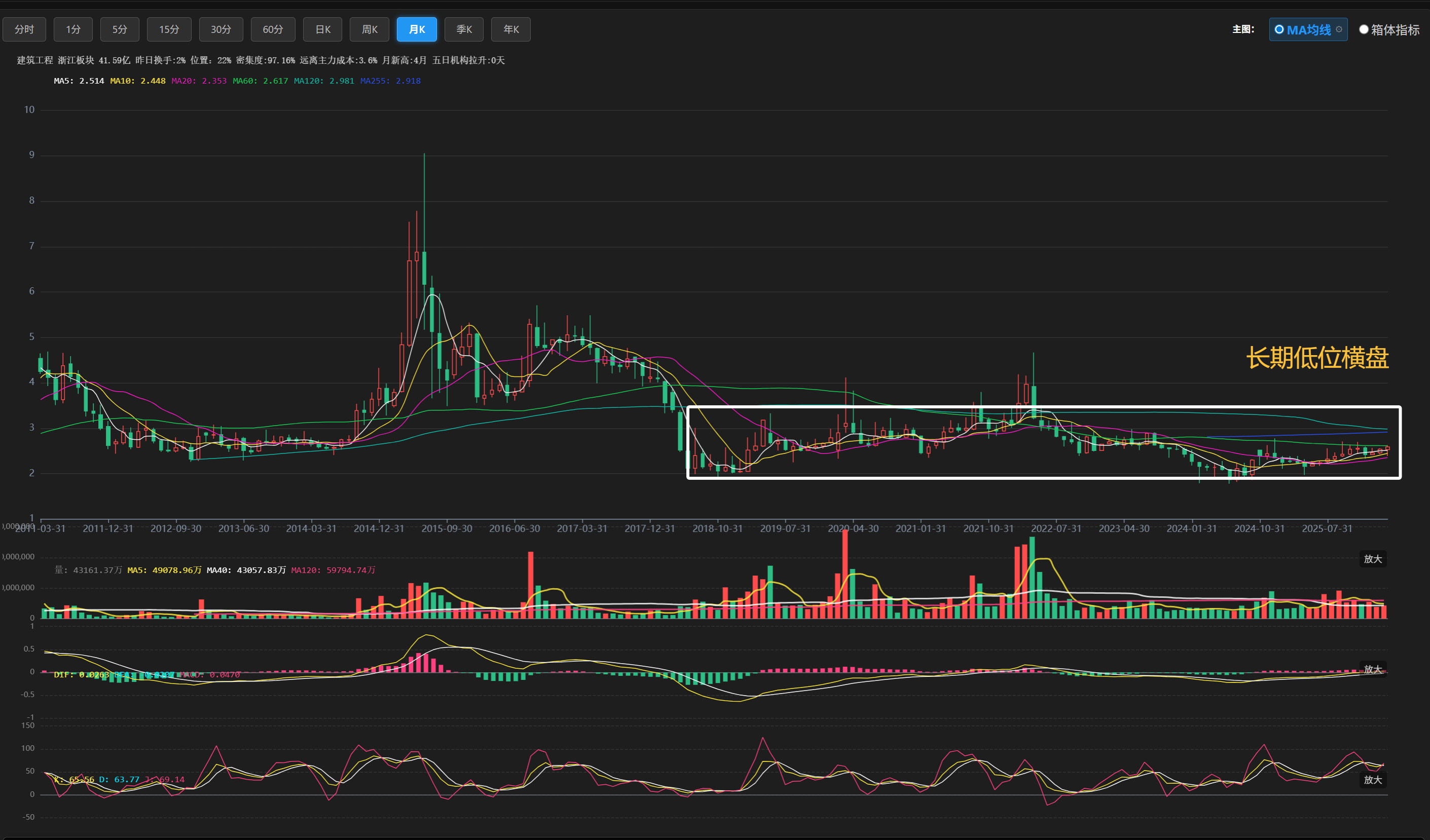The width and height of the screenshot is (1430, 840).
Task: Switch to 分时 chart view
Action: tap(24, 29)
